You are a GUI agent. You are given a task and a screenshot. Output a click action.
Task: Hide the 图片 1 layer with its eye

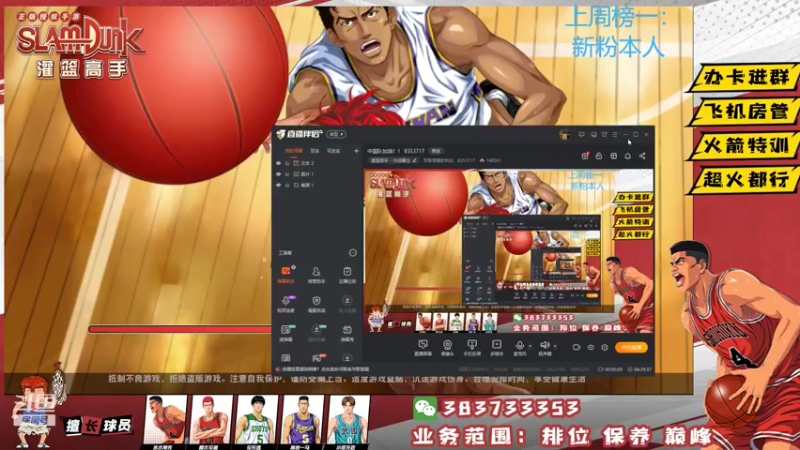[x=278, y=174]
